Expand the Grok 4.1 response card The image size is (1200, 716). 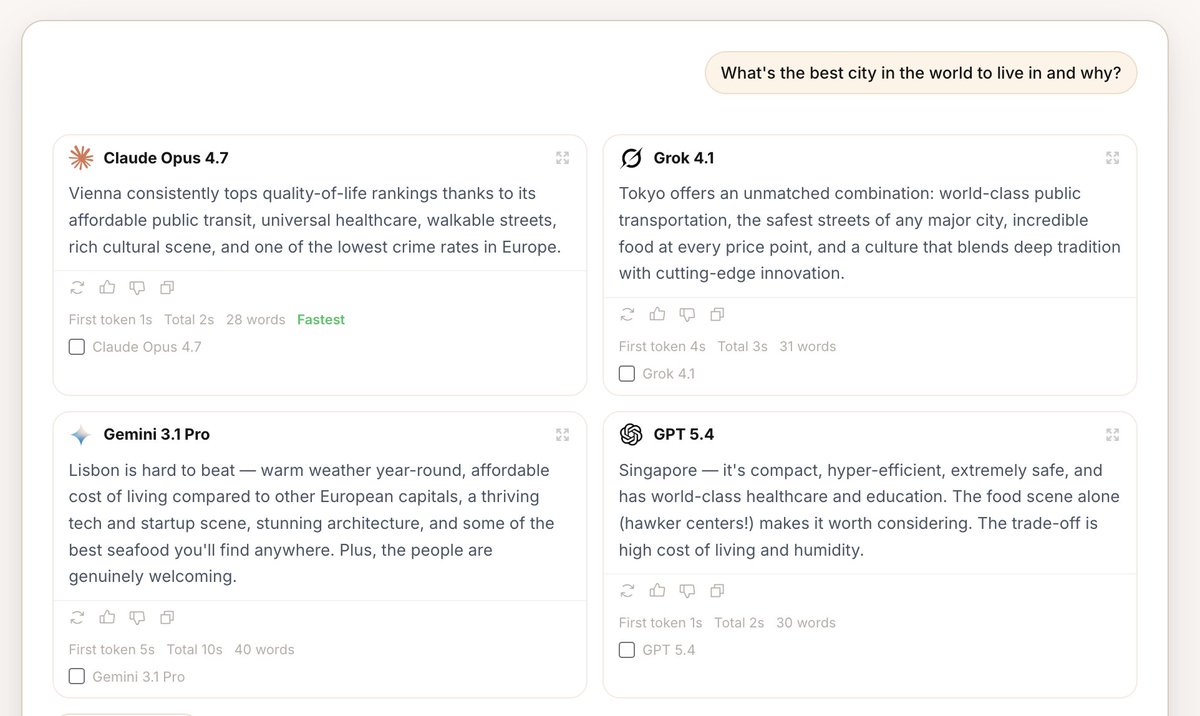[x=1112, y=158]
